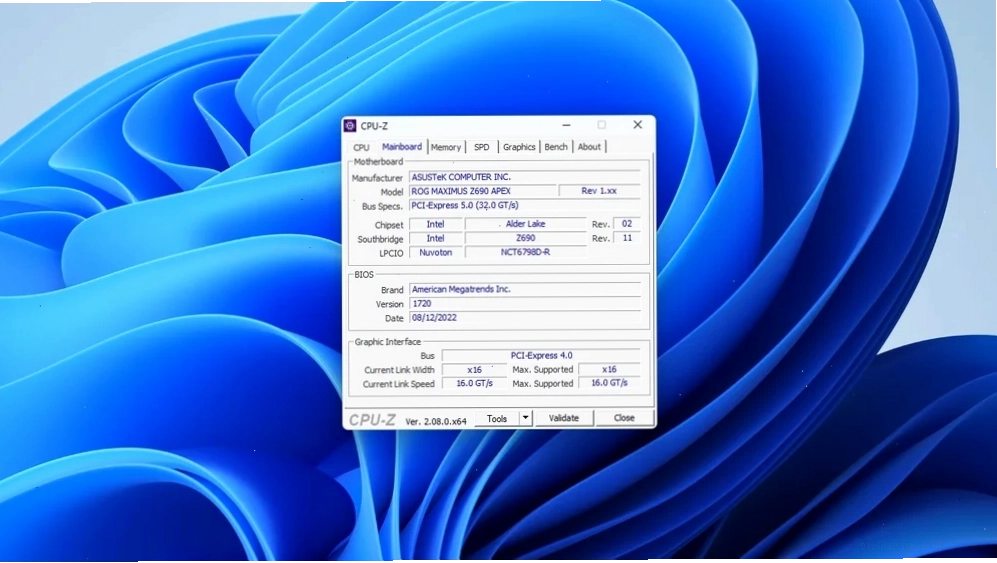Minimize the CPU-Z window

pos(566,125)
